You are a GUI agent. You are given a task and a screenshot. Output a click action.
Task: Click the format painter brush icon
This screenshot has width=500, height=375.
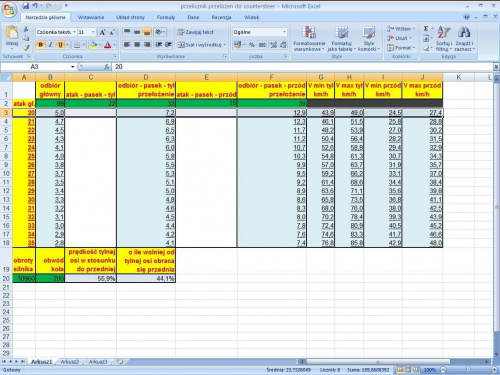26,48
